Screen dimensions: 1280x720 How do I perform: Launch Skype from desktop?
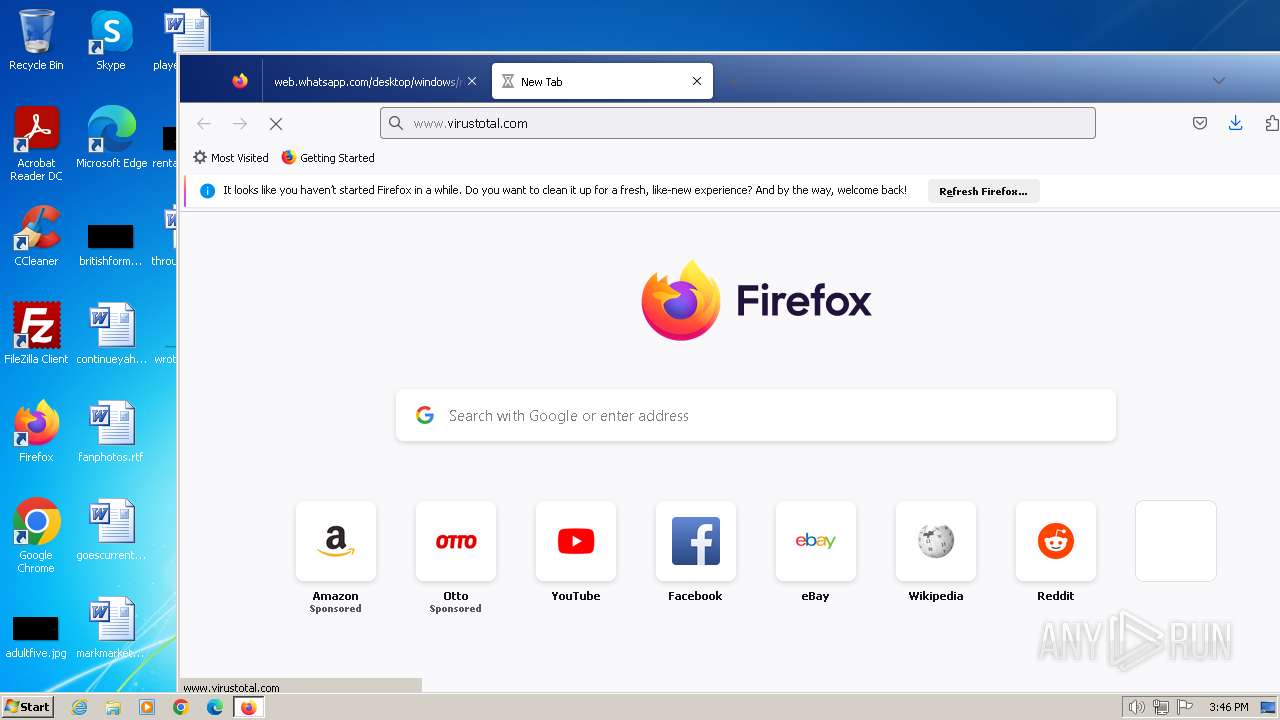pyautogui.click(x=111, y=40)
